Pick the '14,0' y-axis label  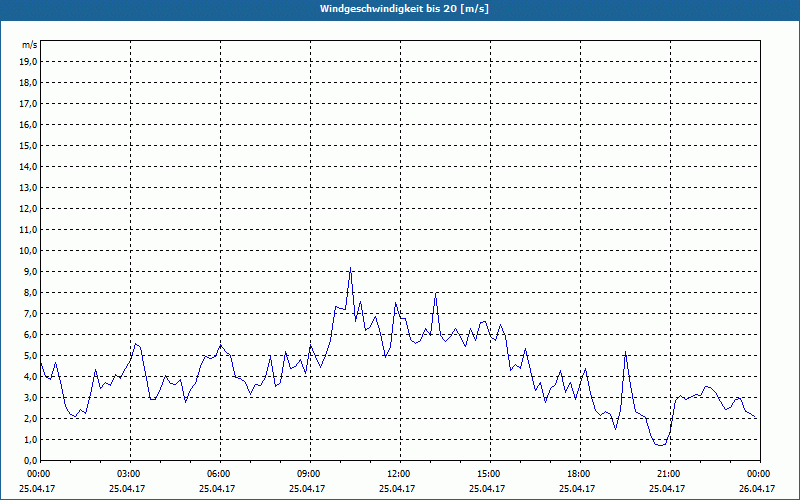tap(29, 166)
